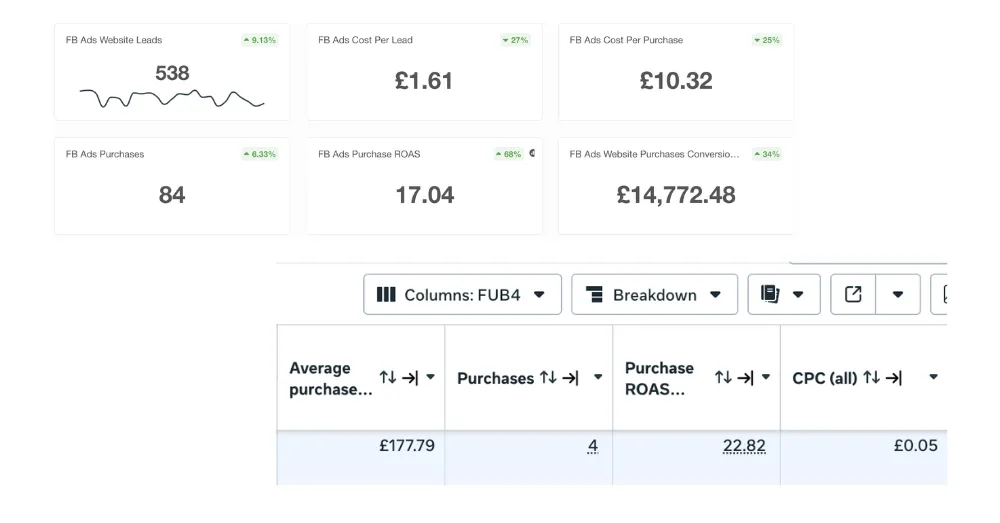Image resolution: width=1000 pixels, height=523 pixels.
Task: Open the Columns: FUB4 dropdown
Action: click(462, 295)
